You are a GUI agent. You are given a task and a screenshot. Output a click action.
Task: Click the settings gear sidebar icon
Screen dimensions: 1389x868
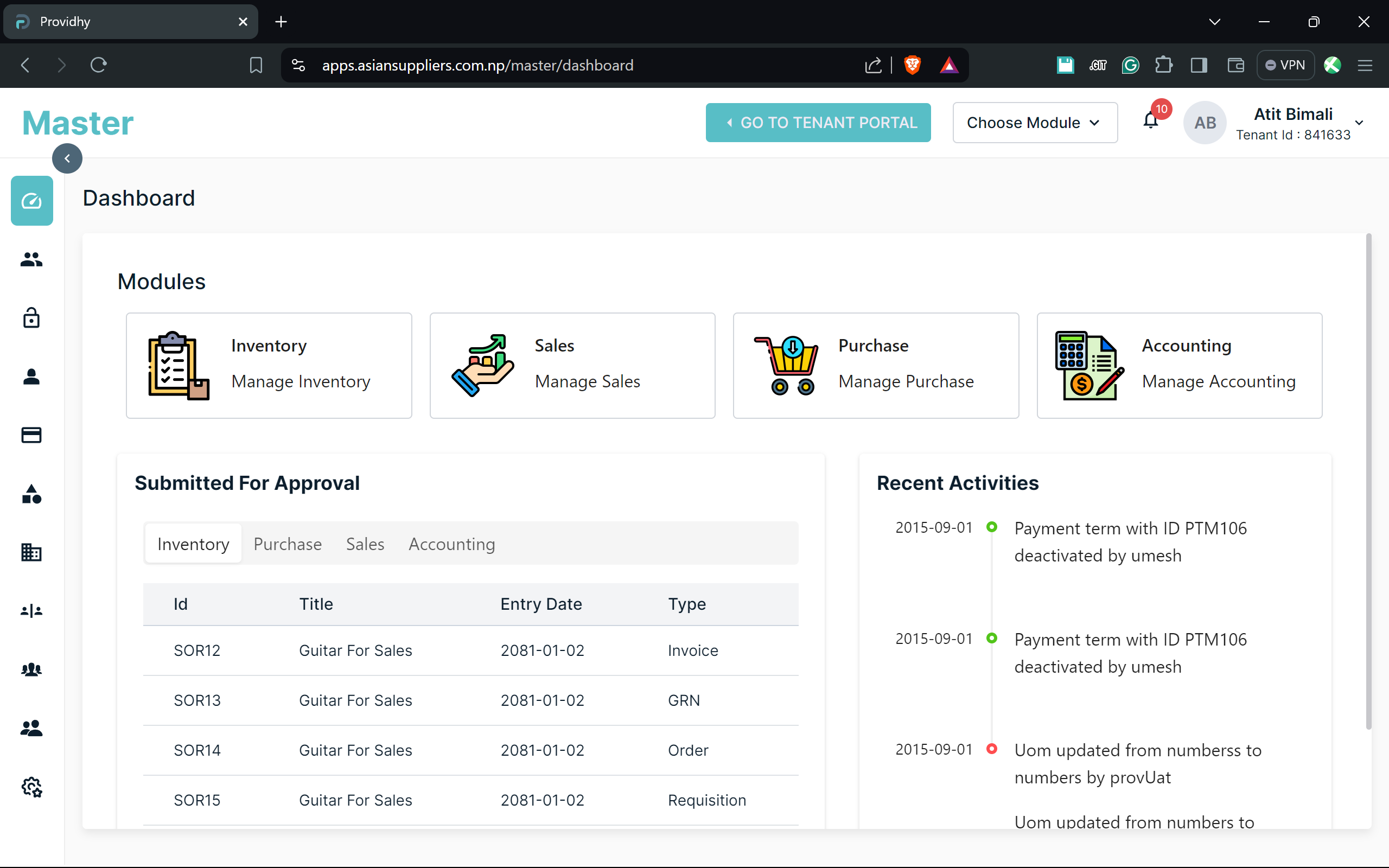click(31, 787)
